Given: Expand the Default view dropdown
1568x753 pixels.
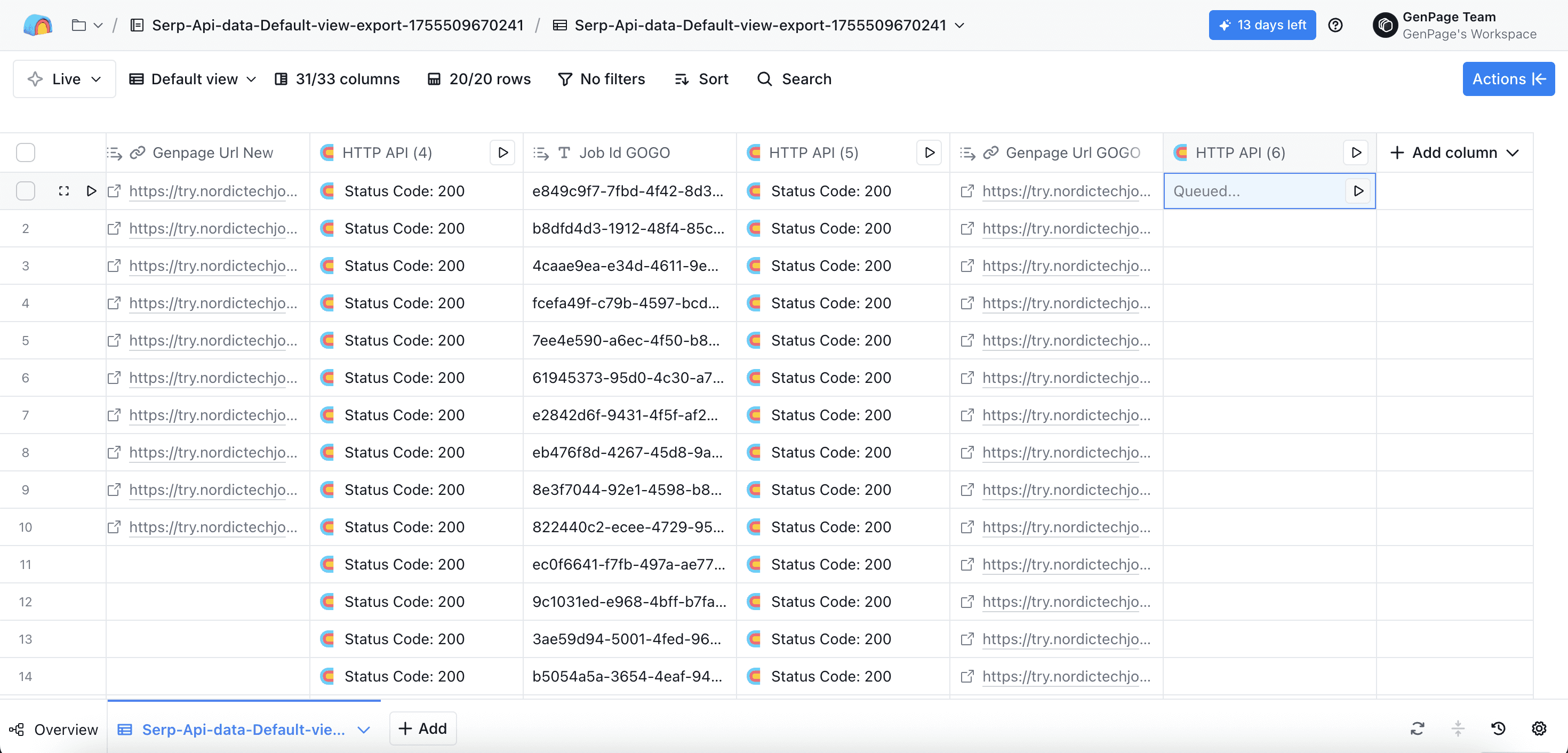Looking at the screenshot, I should pyautogui.click(x=193, y=79).
